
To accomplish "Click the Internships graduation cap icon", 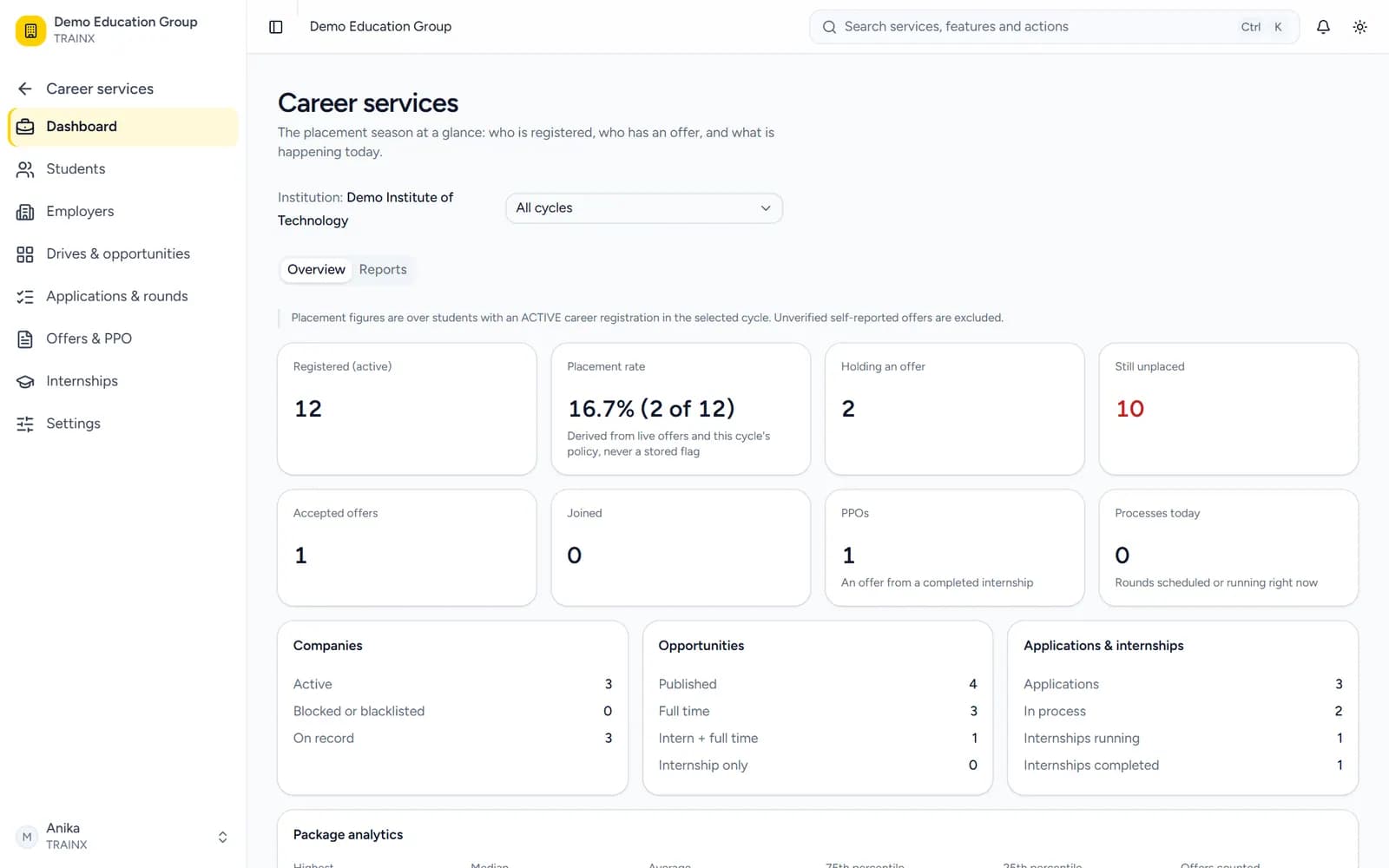I will tap(25, 381).
